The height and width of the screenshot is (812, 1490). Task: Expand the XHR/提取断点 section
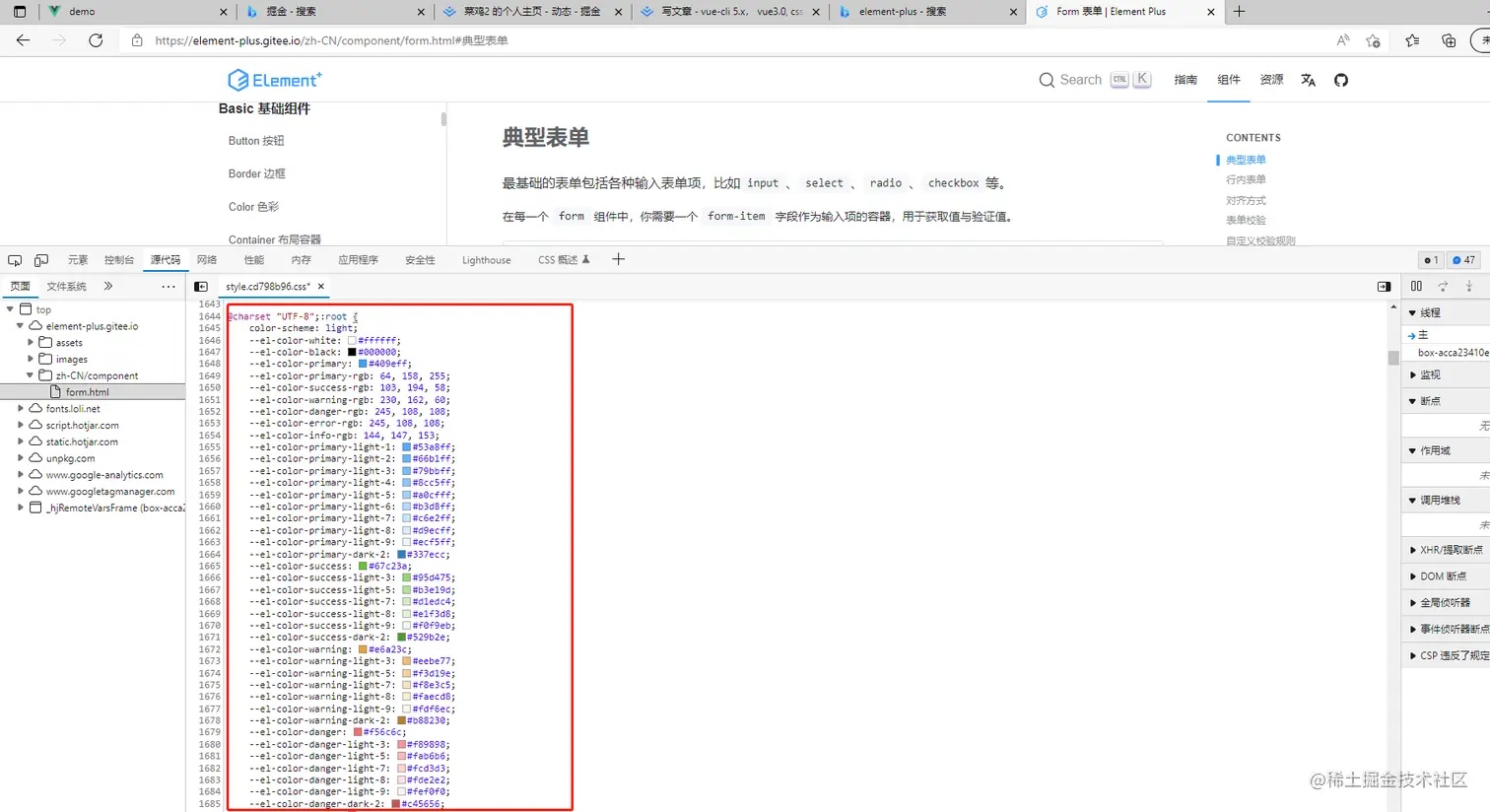1412,550
